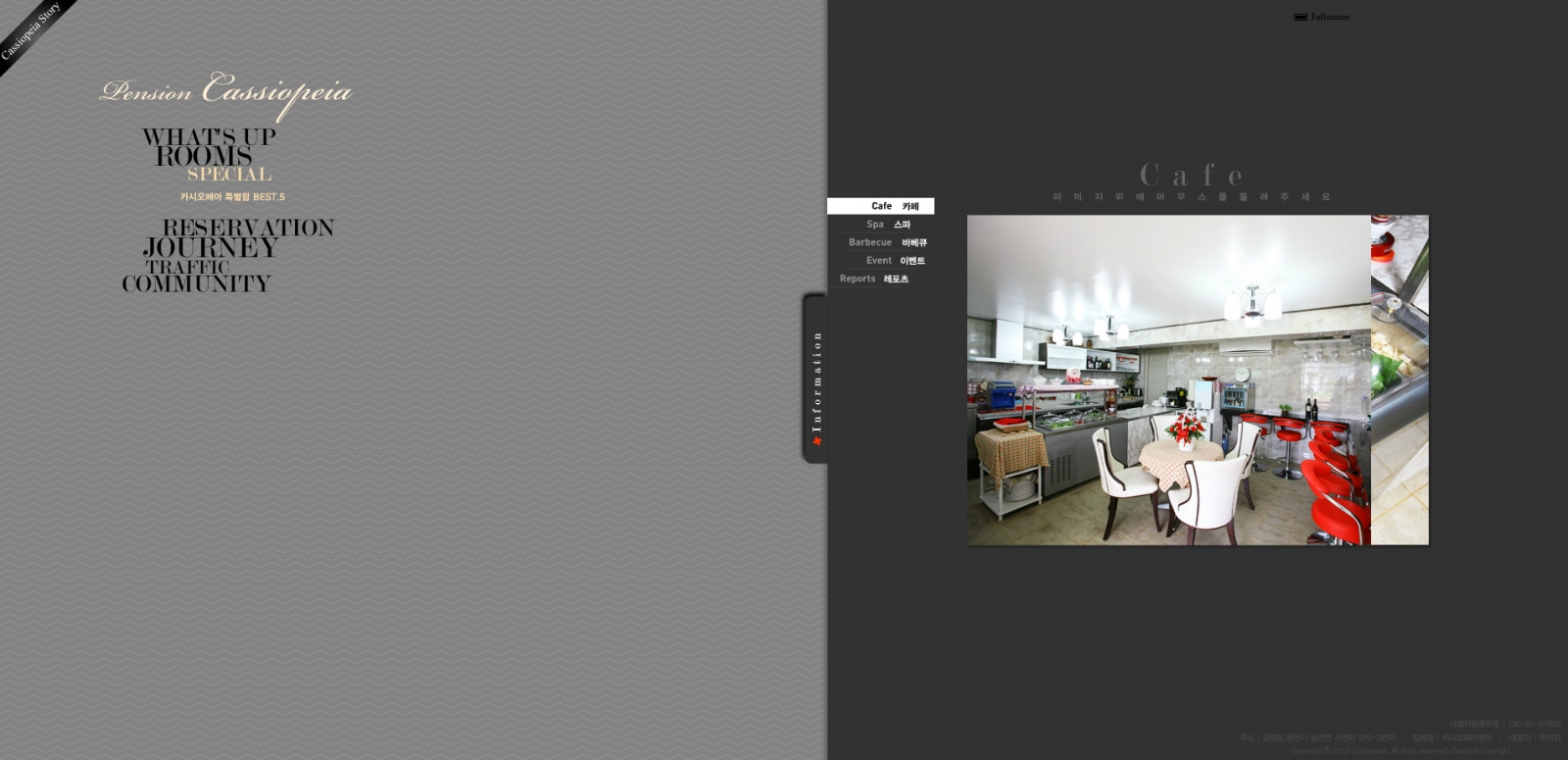Image resolution: width=1568 pixels, height=760 pixels.
Task: Select the SPECIAL menu item
Action: (229, 175)
